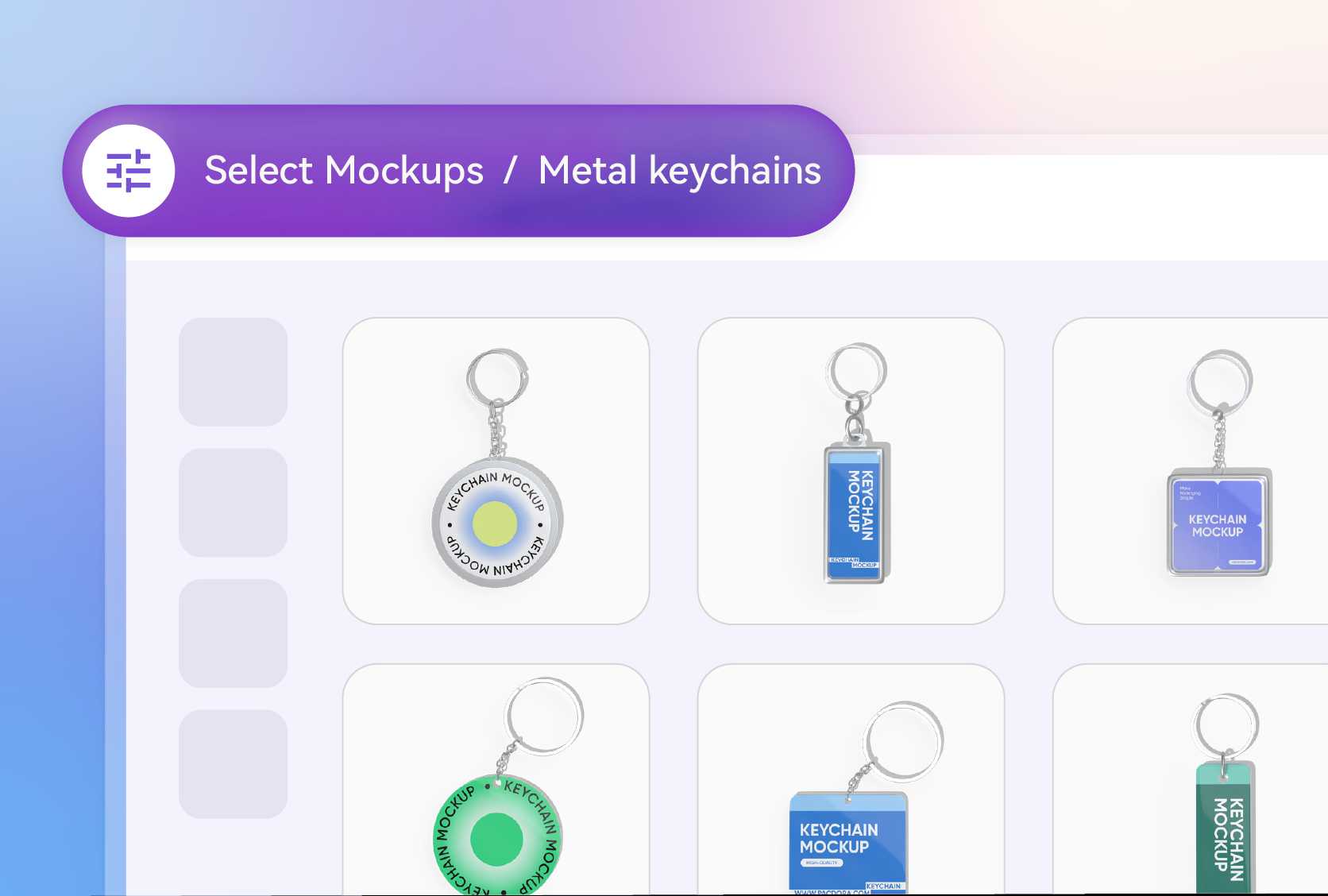
Task: Pick the square purple keychain mockup
Action: (1191, 471)
